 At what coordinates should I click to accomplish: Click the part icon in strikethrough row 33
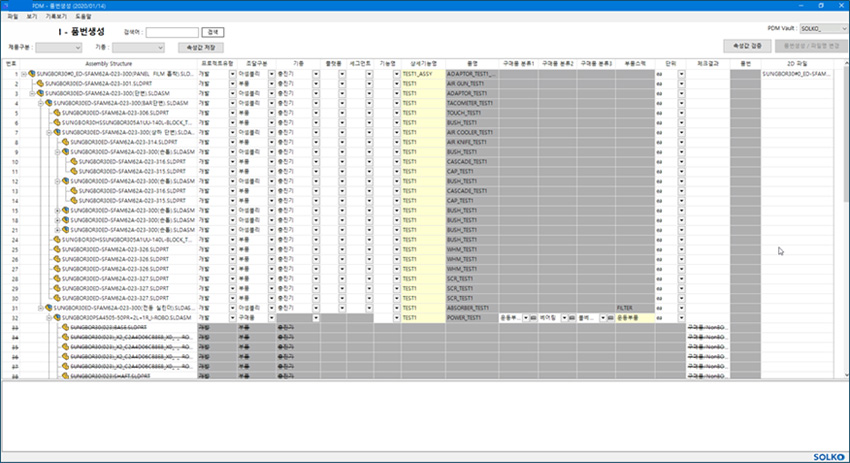pyautogui.click(x=65, y=327)
